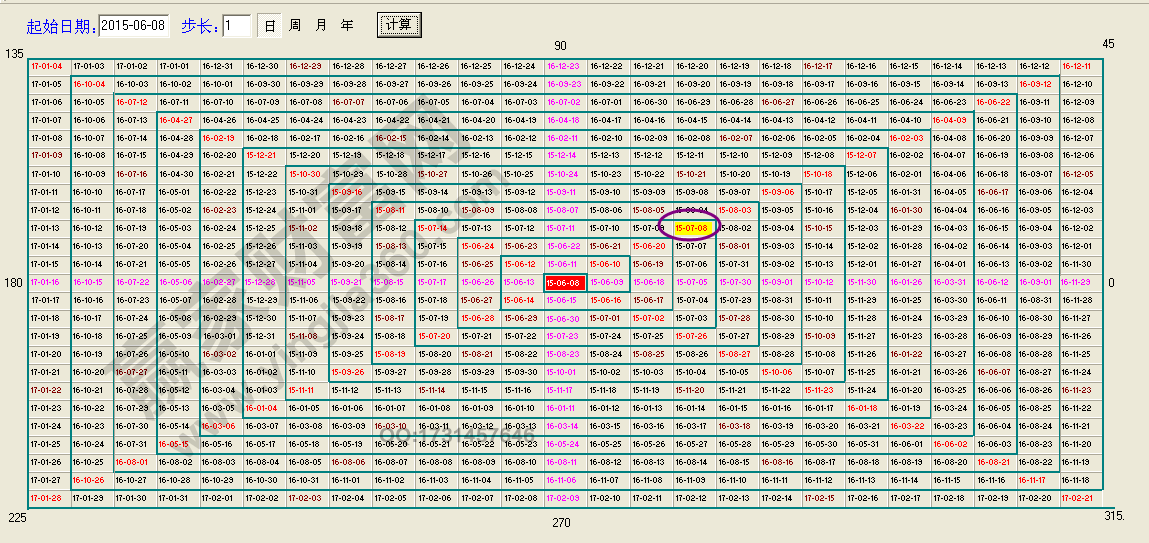Image resolution: width=1149 pixels, height=543 pixels.
Task: Click the leftmost middle-row cell 17-01-16
Action: click(46, 282)
